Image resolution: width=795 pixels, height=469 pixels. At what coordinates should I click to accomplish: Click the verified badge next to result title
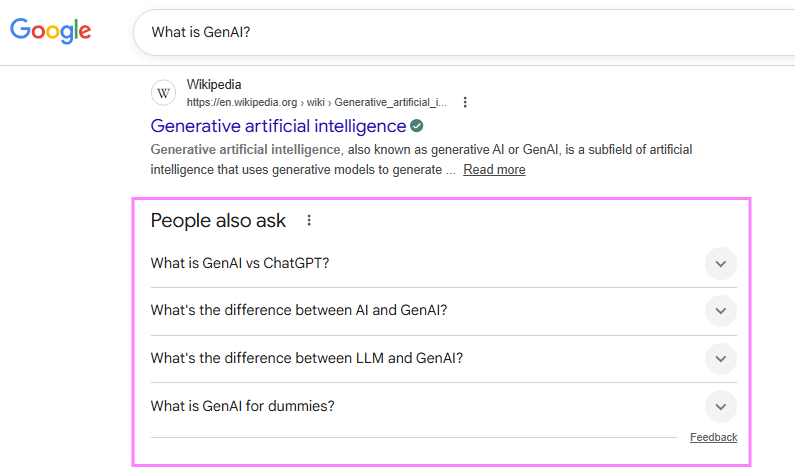coord(417,126)
